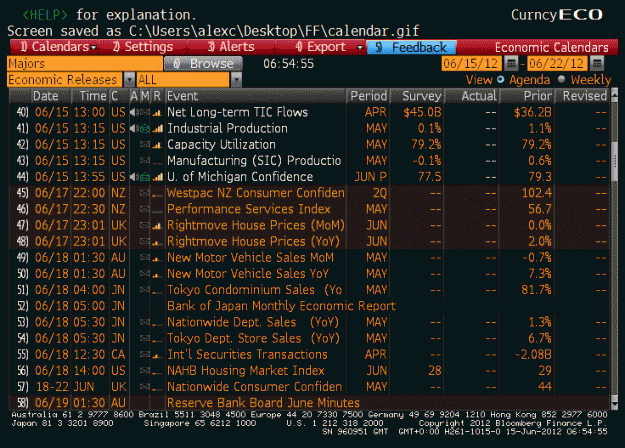The width and height of the screenshot is (625, 448).
Task: Click envelope icon for NAHB Housing Market Index
Action: pos(145,370)
